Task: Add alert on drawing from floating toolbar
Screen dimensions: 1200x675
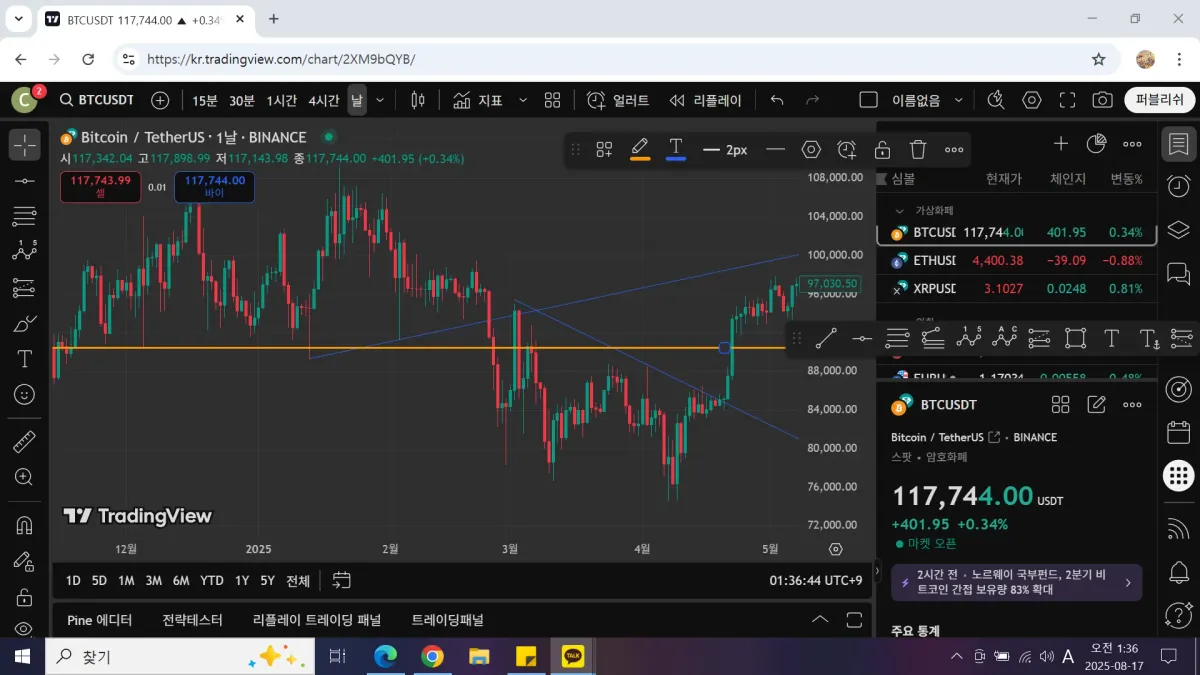Action: click(x=847, y=150)
